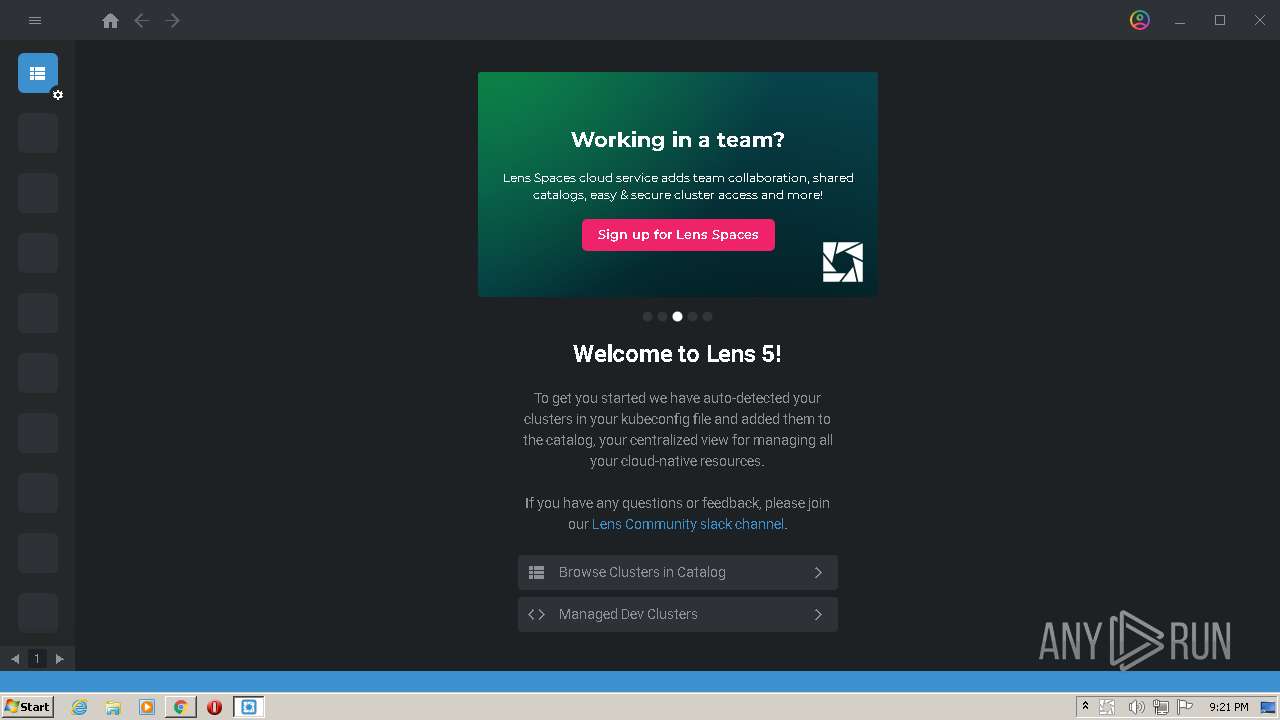Click the chevron on Browse Clusters in Catalog
This screenshot has width=1280, height=720.
pyautogui.click(x=818, y=572)
